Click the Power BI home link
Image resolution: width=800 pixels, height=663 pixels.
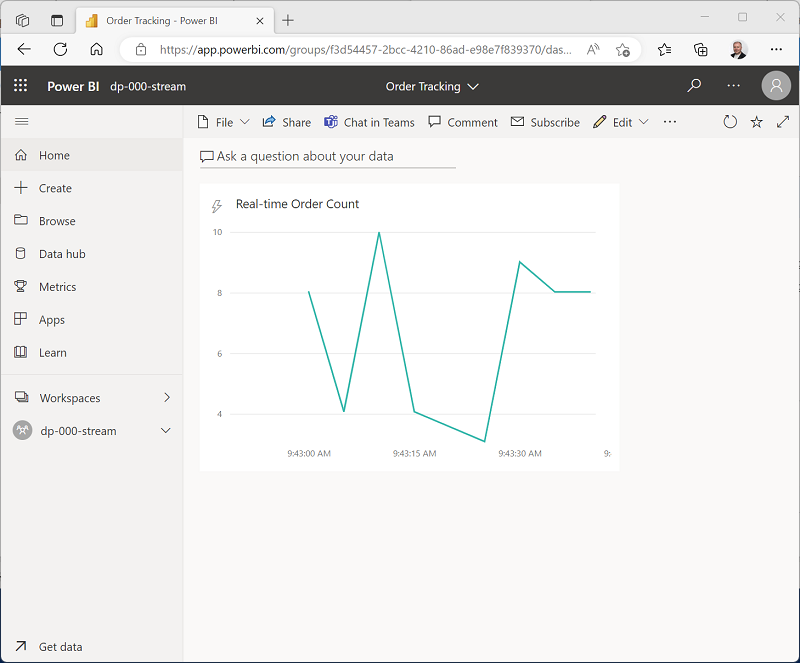(73, 86)
